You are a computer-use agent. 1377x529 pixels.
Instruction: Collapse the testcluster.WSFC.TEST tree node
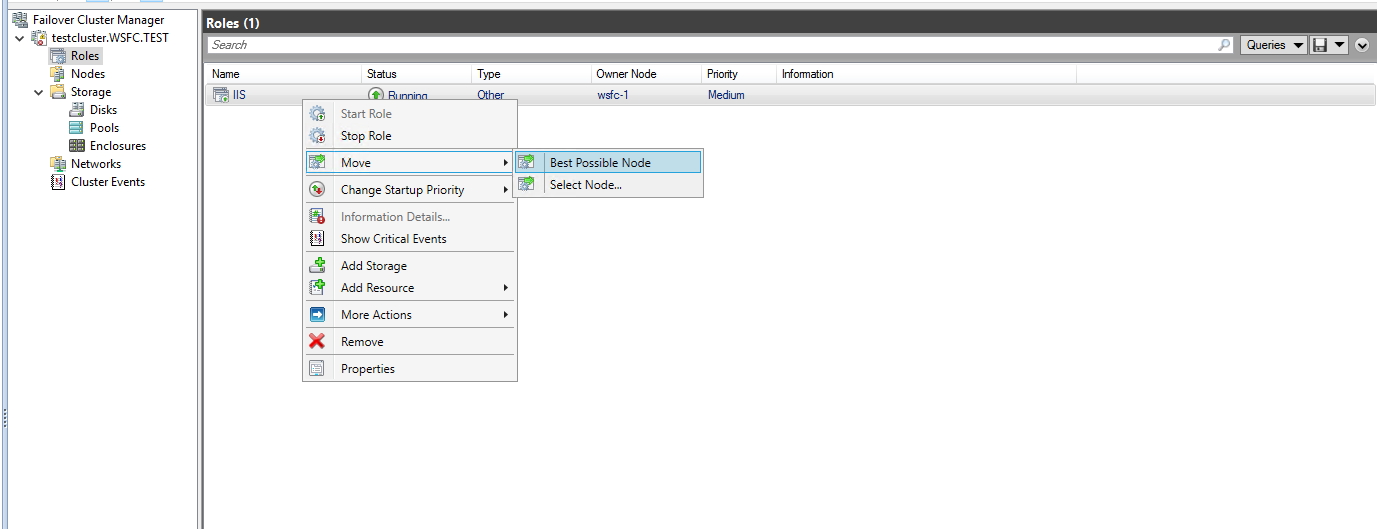[20, 38]
